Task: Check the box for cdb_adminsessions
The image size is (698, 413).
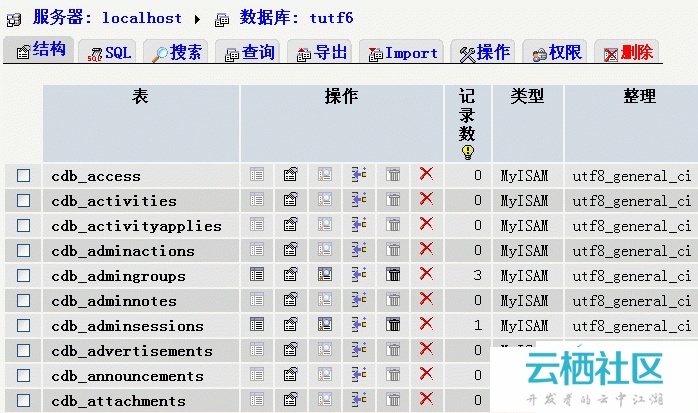Action: tap(23, 326)
